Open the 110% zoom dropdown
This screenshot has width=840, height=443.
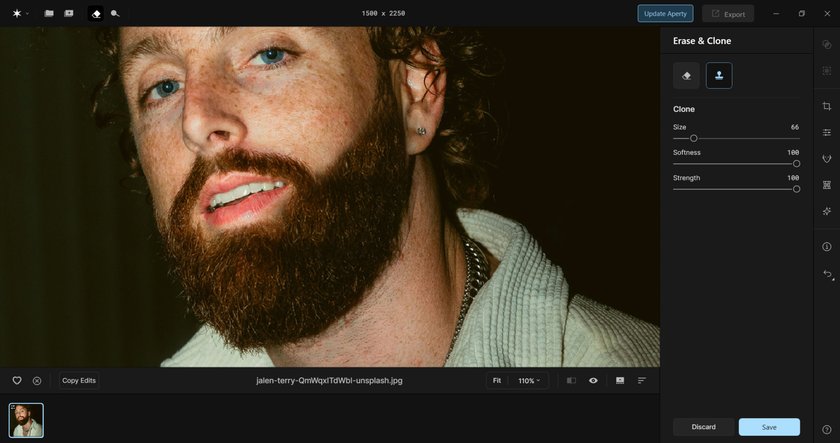click(x=529, y=380)
